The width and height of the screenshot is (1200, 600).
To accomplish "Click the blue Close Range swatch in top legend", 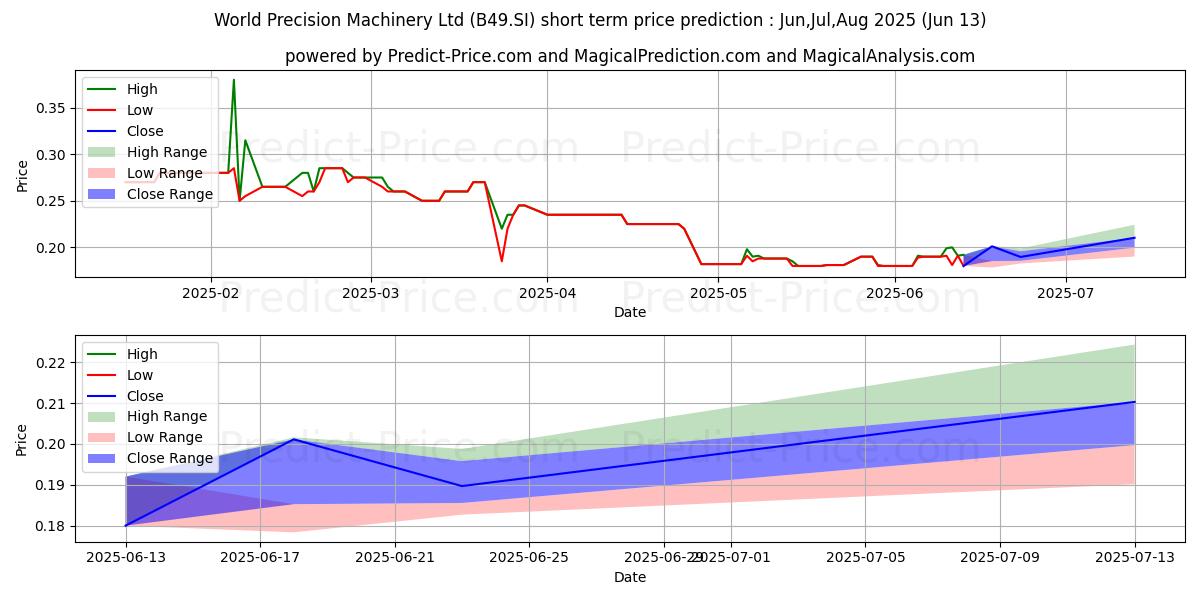I will 103,194.
